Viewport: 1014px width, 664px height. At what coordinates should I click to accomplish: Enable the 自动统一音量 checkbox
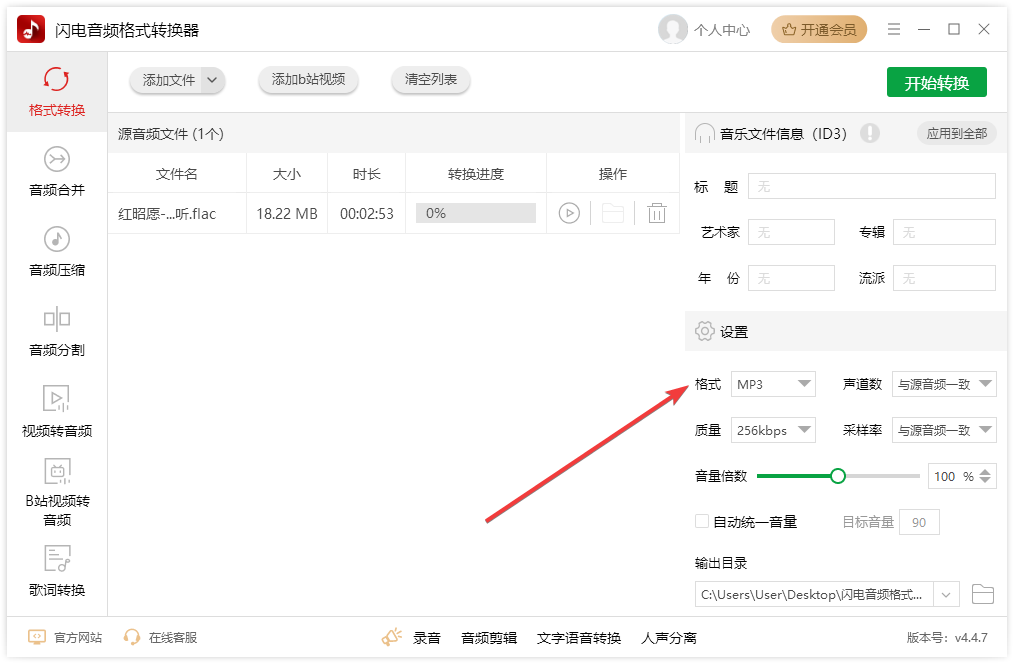tap(702, 522)
